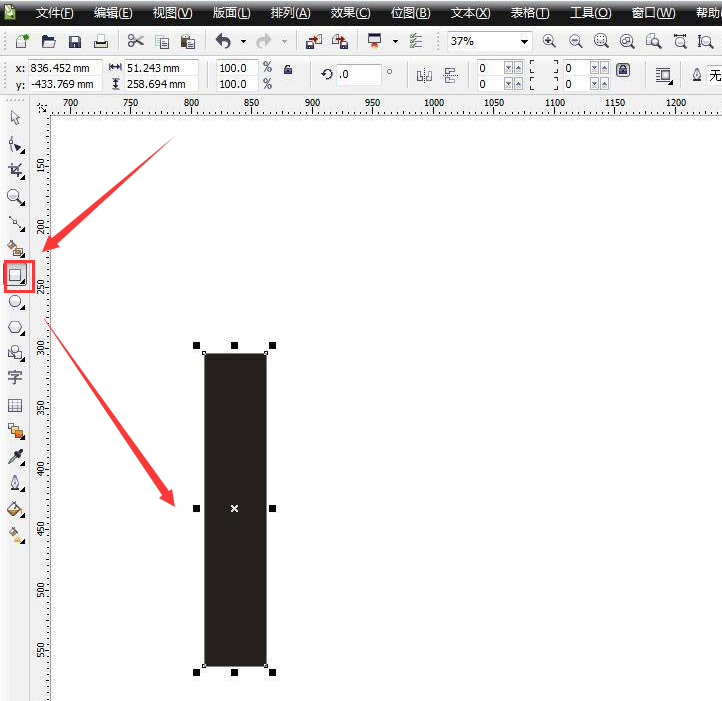Open the 效果(C) menu
This screenshot has width=722, height=701.
[350, 13]
